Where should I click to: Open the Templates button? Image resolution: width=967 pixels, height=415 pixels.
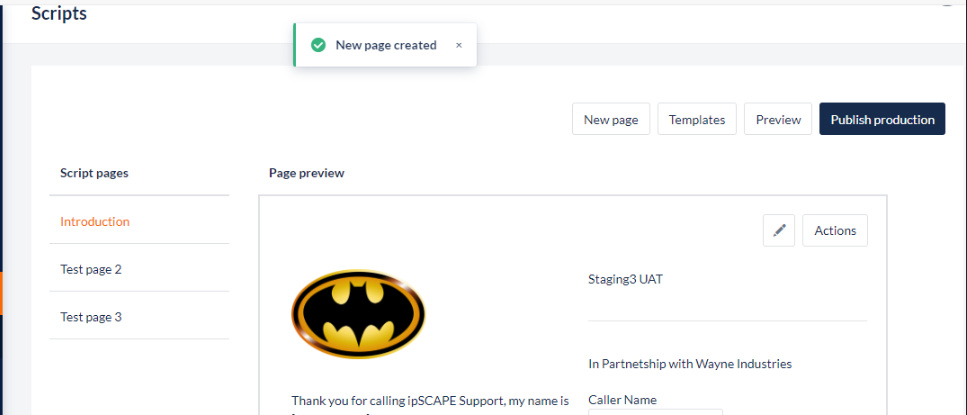coord(697,119)
